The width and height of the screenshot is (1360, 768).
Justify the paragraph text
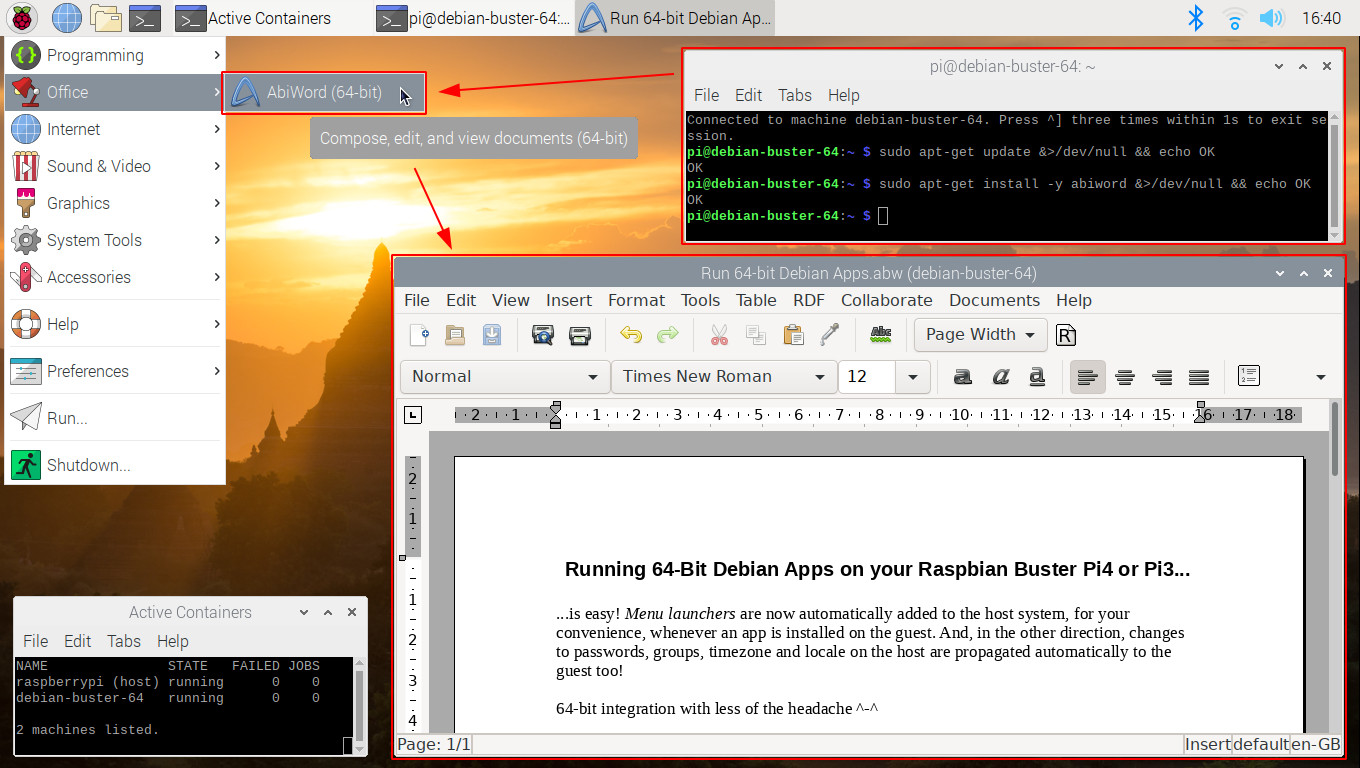coord(1199,377)
